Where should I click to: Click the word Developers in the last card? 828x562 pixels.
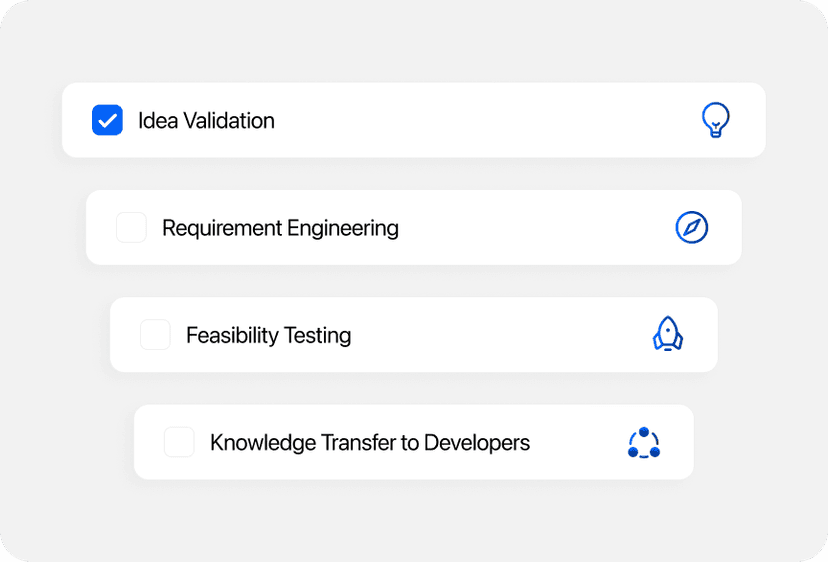pos(476,442)
